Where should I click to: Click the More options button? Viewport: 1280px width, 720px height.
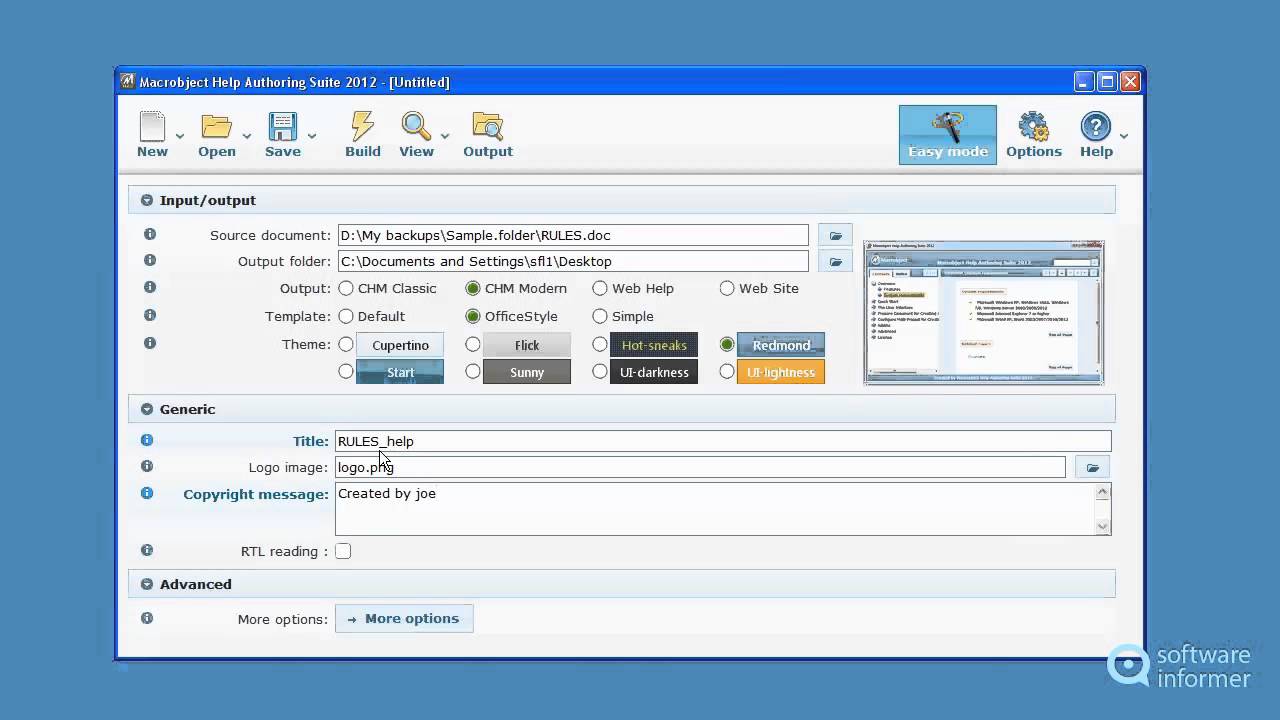404,618
